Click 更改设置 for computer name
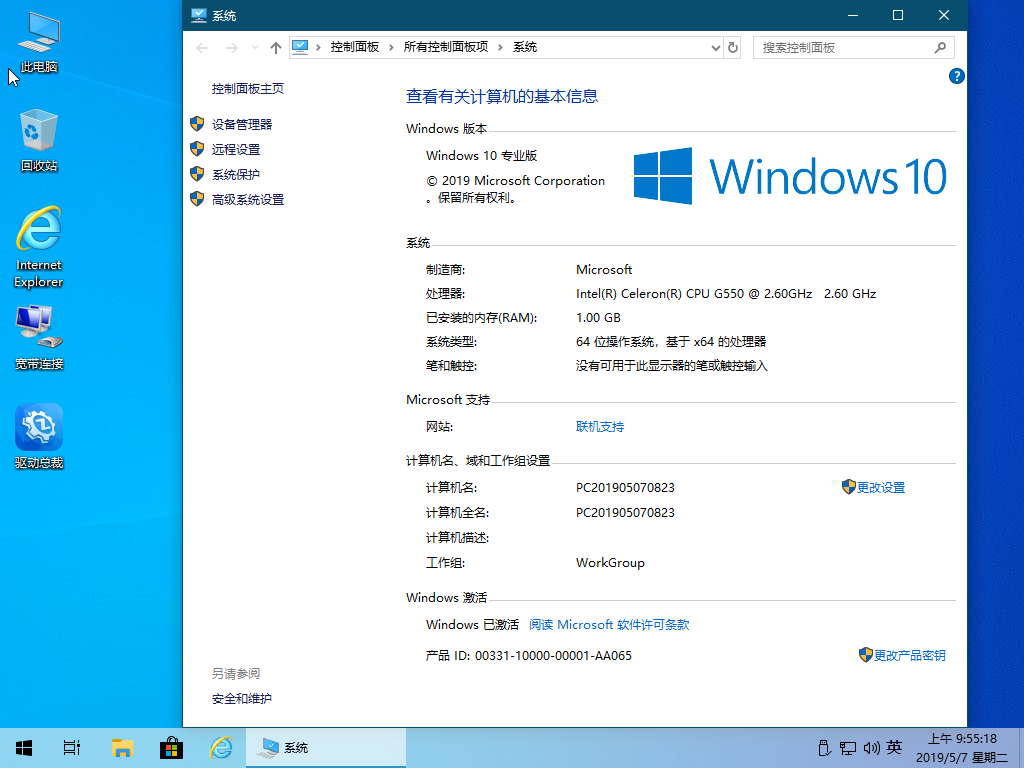1024x768 pixels. pyautogui.click(x=880, y=488)
